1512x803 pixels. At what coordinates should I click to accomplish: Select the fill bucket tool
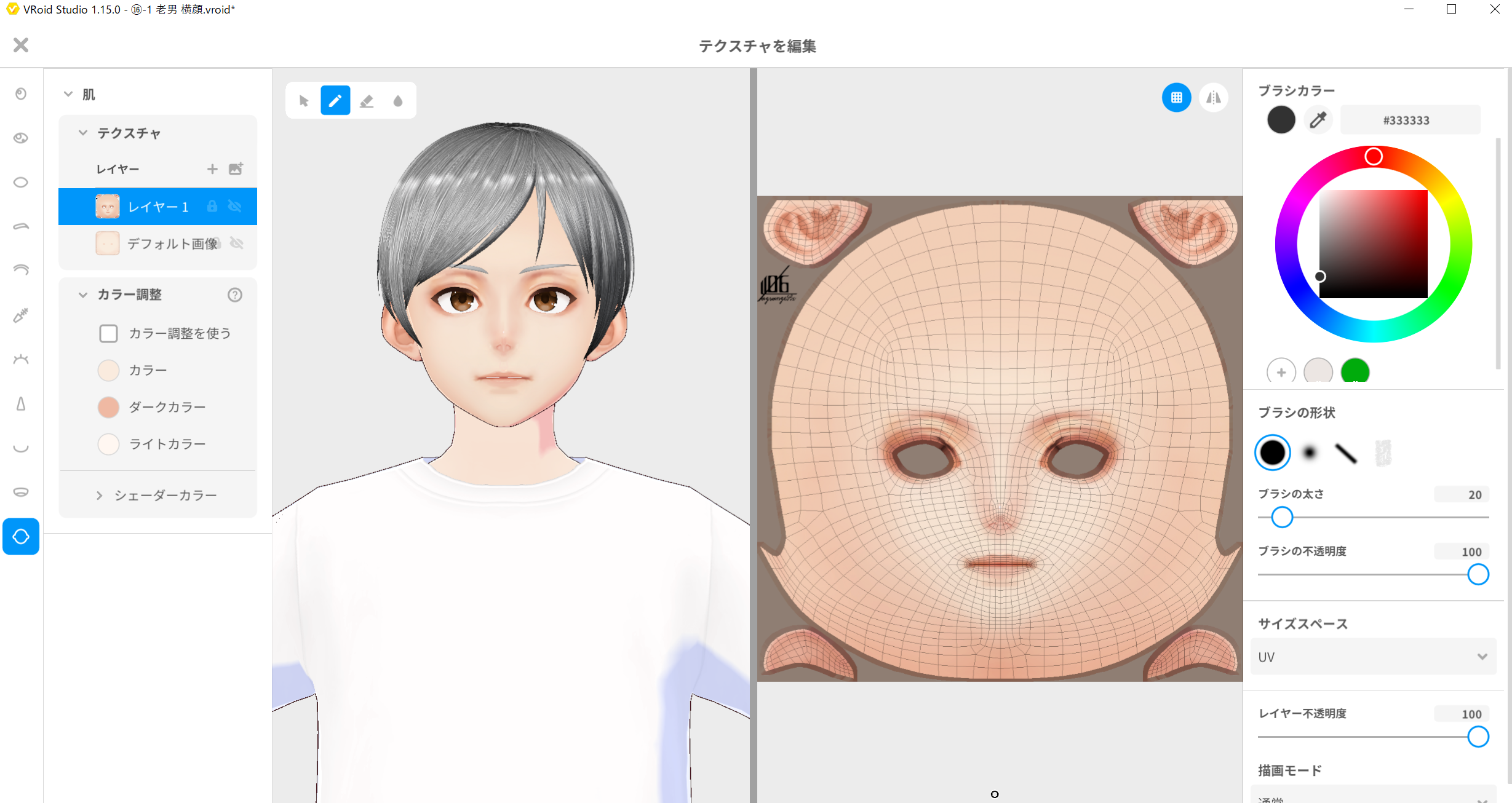point(398,100)
